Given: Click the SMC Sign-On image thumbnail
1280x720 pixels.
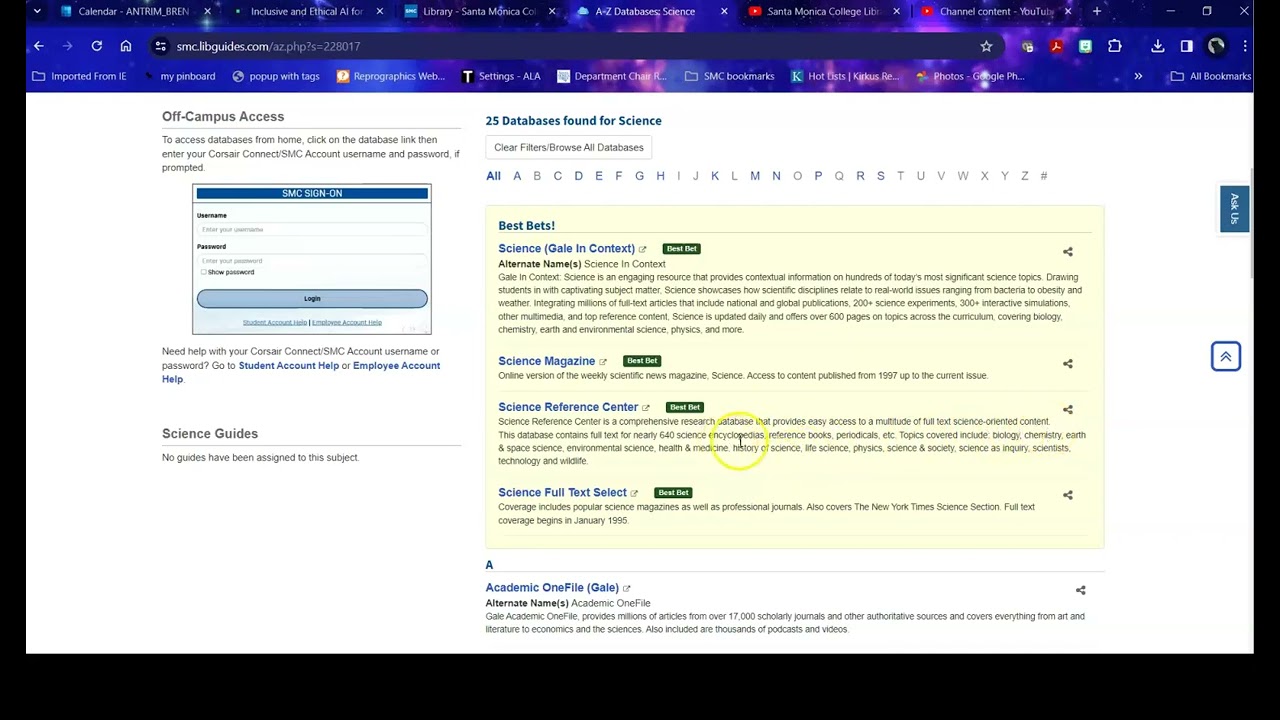Looking at the screenshot, I should (x=312, y=259).
